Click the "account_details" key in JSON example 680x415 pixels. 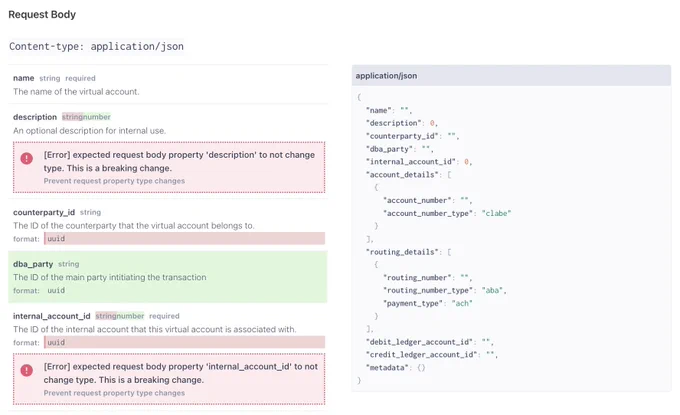(x=402, y=175)
